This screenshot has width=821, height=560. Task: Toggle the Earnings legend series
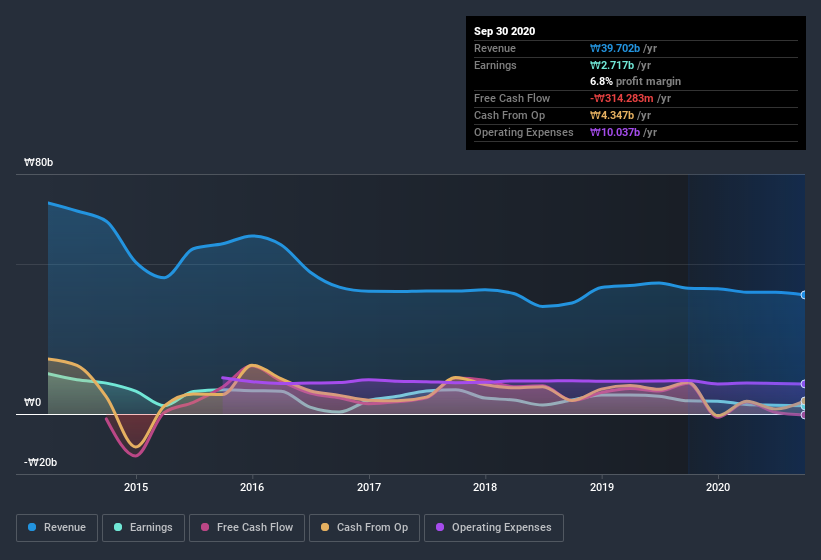point(143,528)
